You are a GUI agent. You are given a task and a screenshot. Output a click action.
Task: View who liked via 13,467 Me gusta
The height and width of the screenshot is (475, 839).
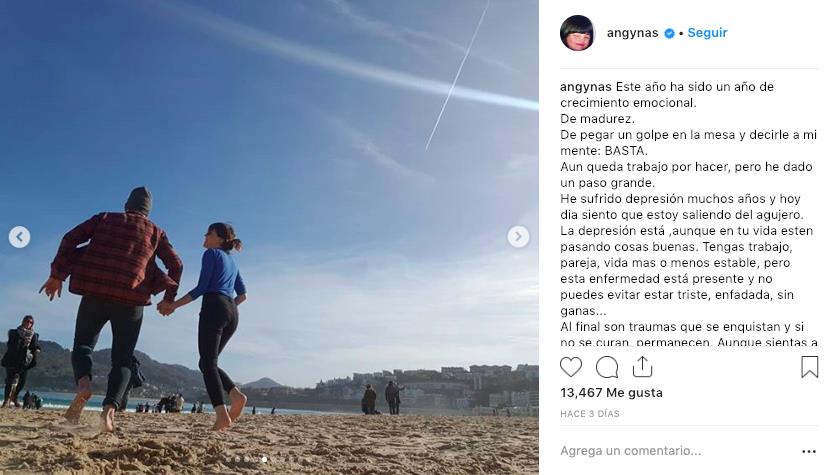click(x=611, y=393)
